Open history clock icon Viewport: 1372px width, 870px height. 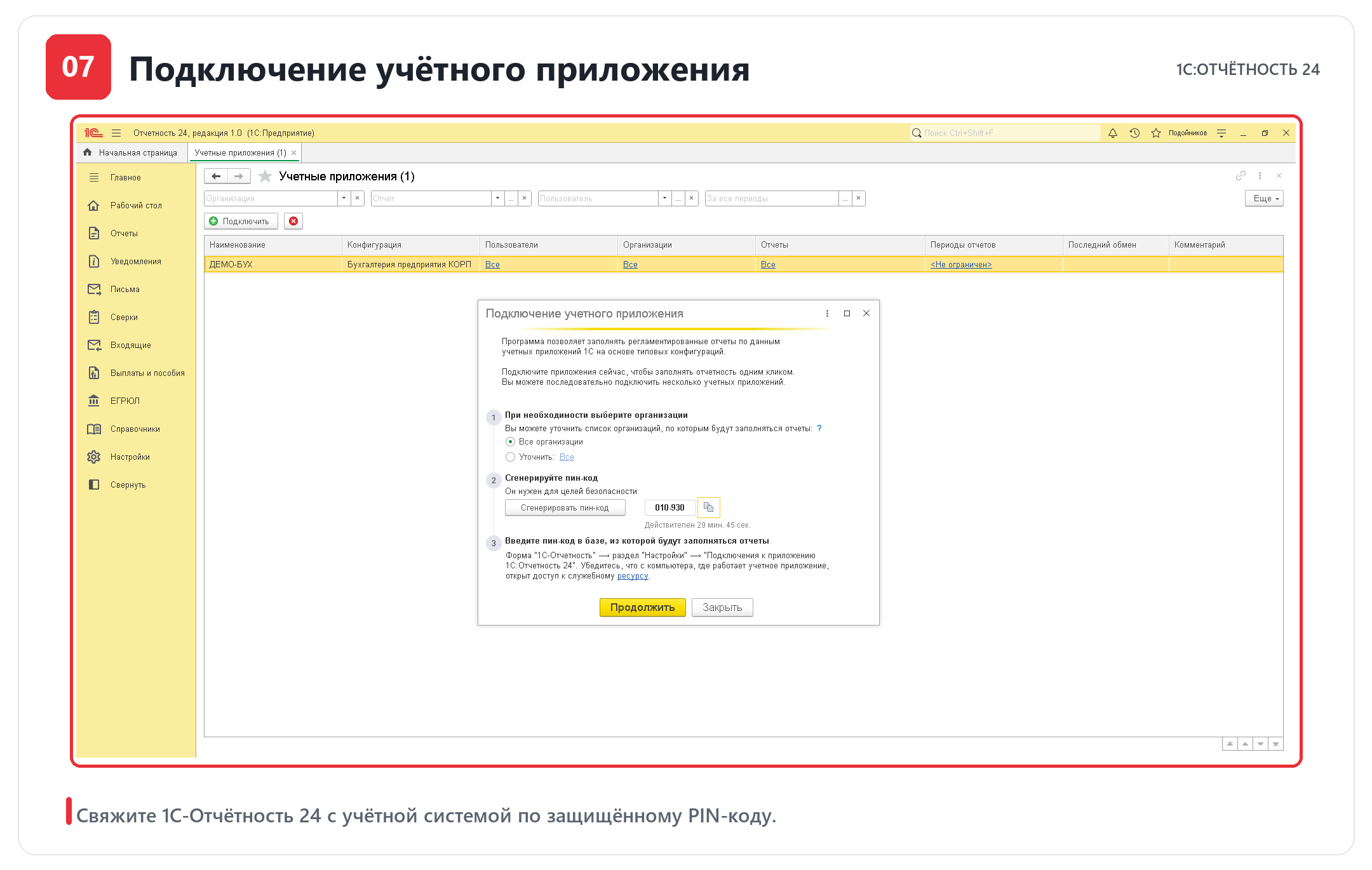click(1134, 133)
